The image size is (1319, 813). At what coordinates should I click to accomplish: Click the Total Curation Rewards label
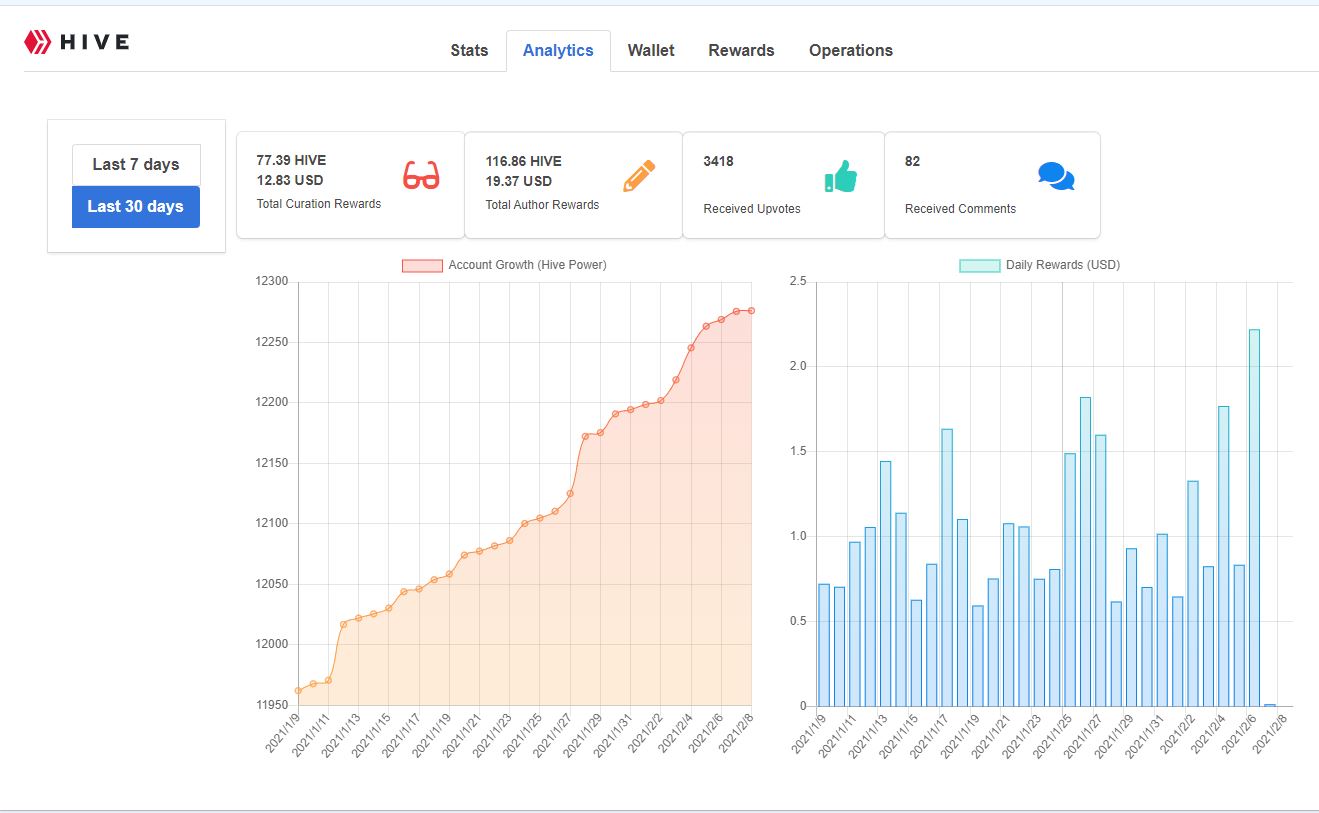coord(318,204)
